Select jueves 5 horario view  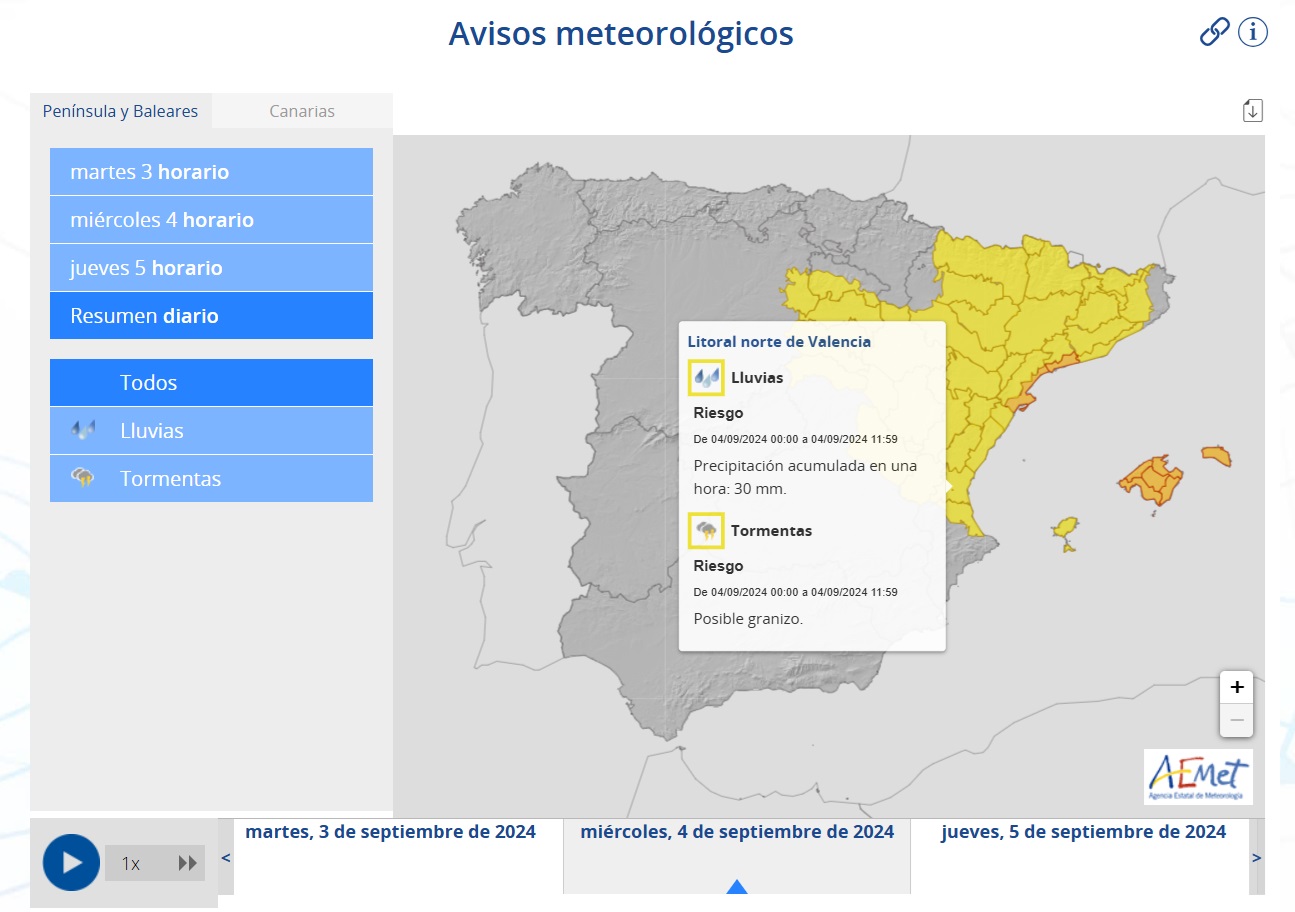211,268
